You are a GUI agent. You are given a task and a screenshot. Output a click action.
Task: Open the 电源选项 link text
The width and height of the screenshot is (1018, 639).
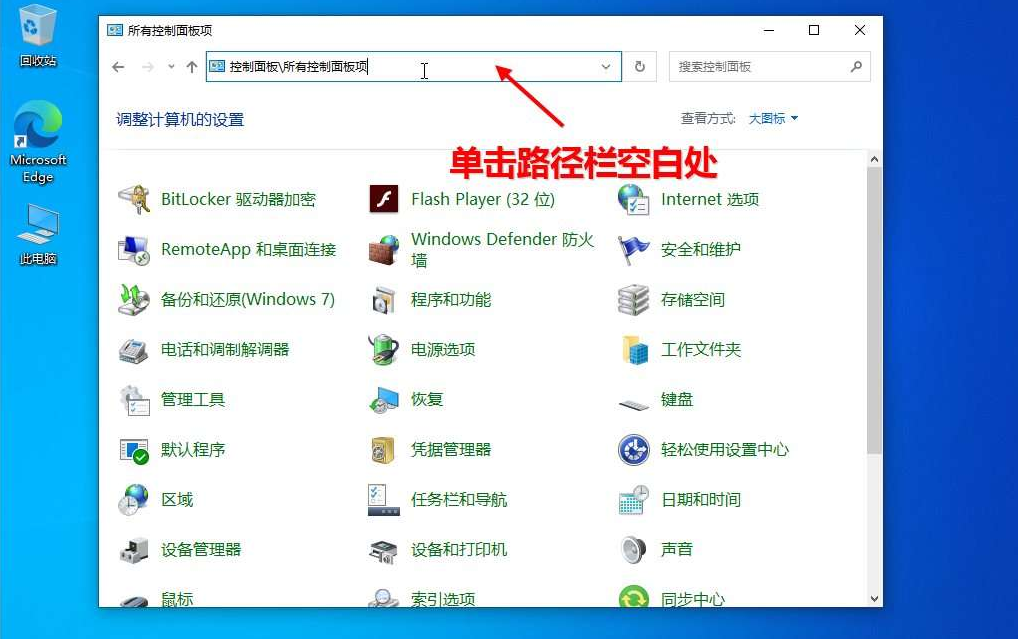coord(443,349)
